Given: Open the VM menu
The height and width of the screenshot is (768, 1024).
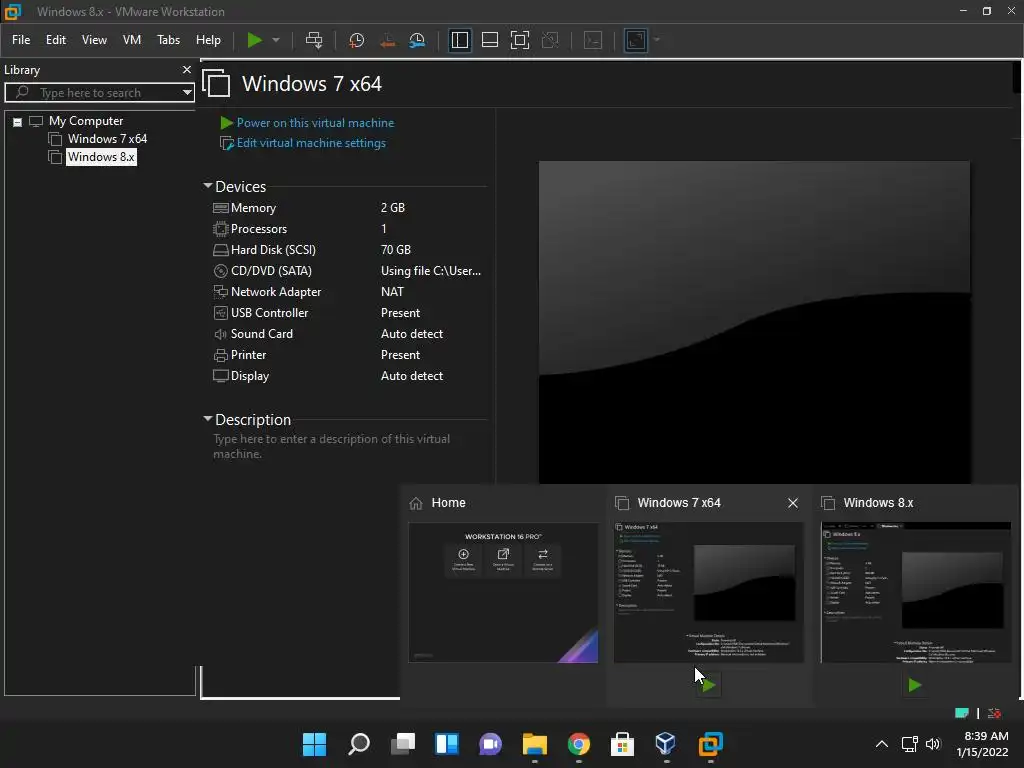Looking at the screenshot, I should [x=132, y=40].
